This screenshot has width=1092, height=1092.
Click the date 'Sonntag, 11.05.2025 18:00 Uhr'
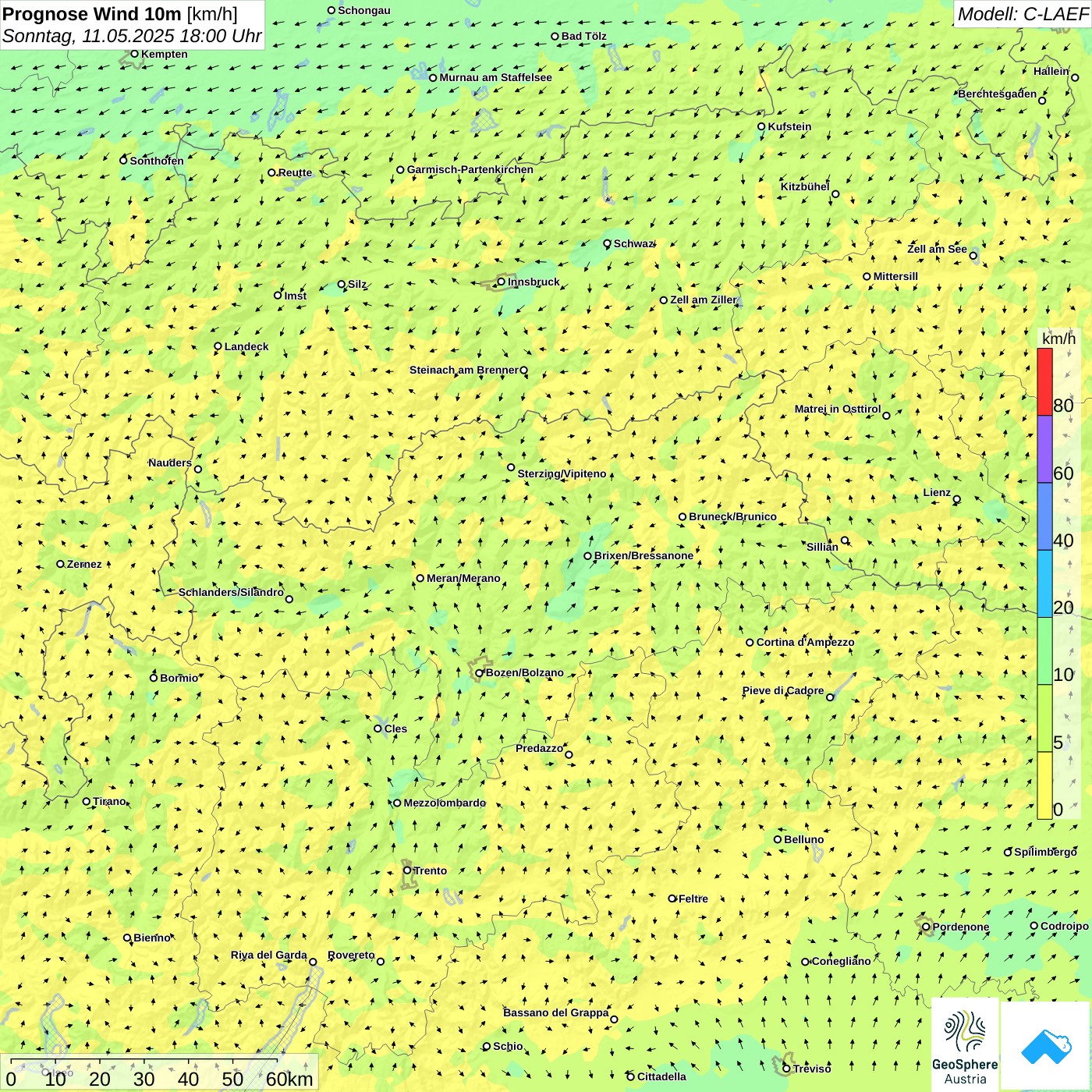132,36
